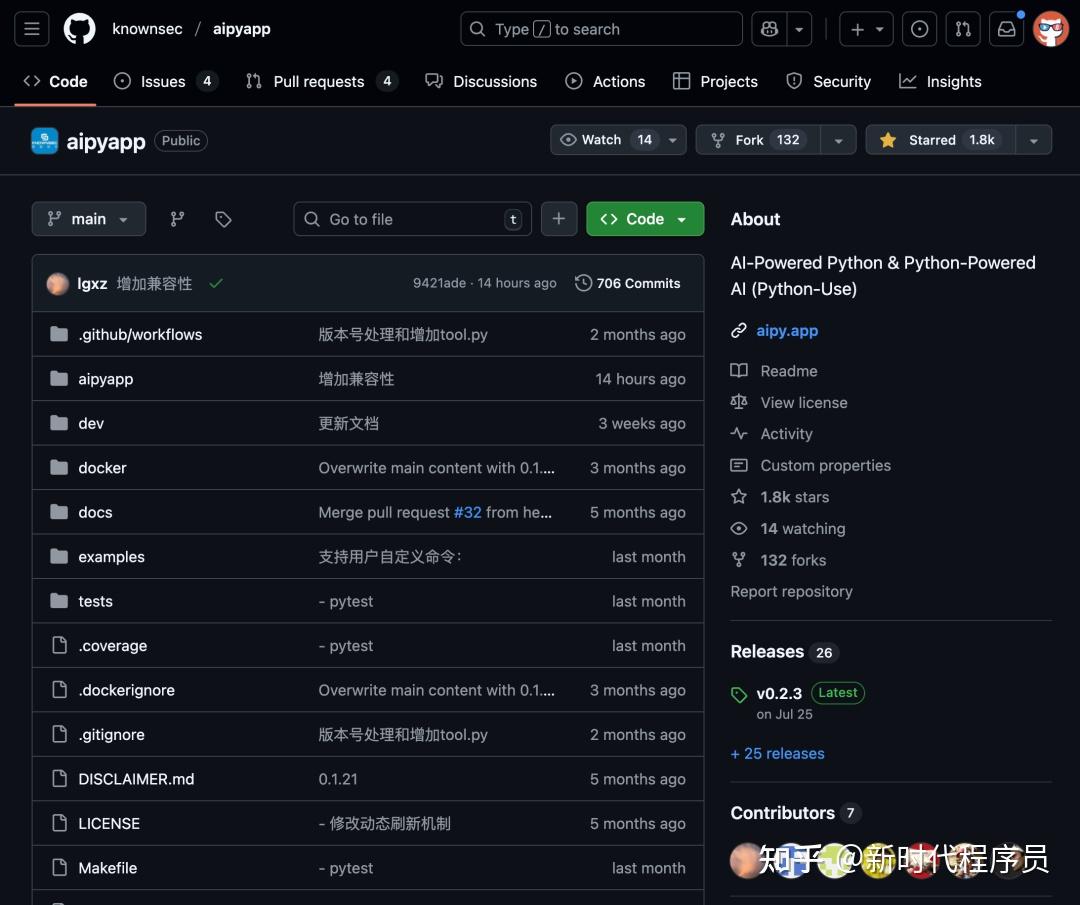Click the search bar field

[x=601, y=29]
